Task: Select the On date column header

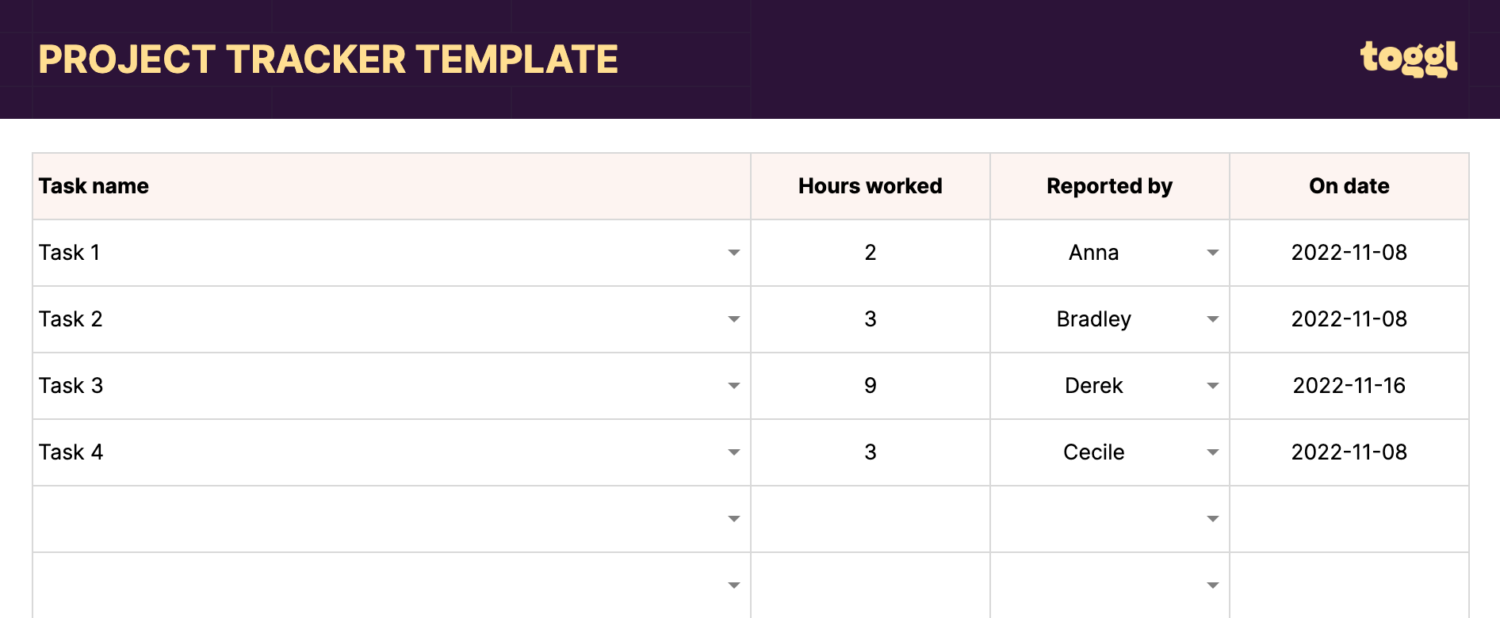Action: [x=1349, y=186]
